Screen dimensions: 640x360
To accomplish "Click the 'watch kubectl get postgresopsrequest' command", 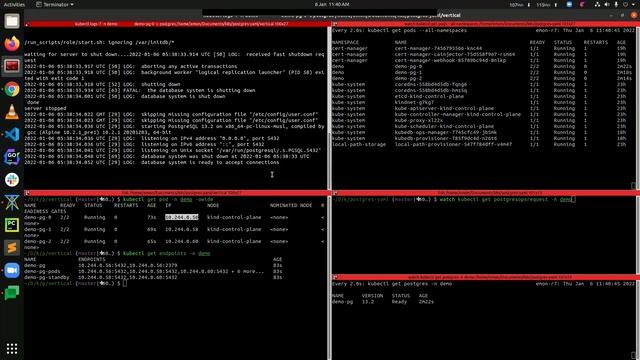I will pos(506,199).
